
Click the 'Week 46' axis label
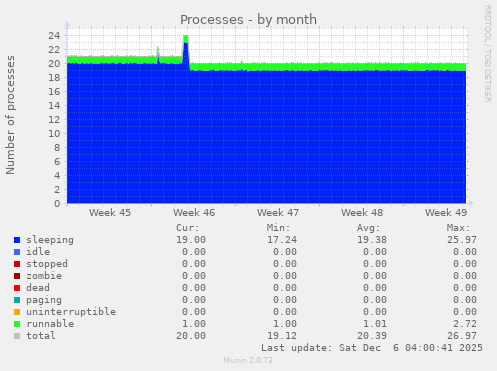click(x=194, y=213)
